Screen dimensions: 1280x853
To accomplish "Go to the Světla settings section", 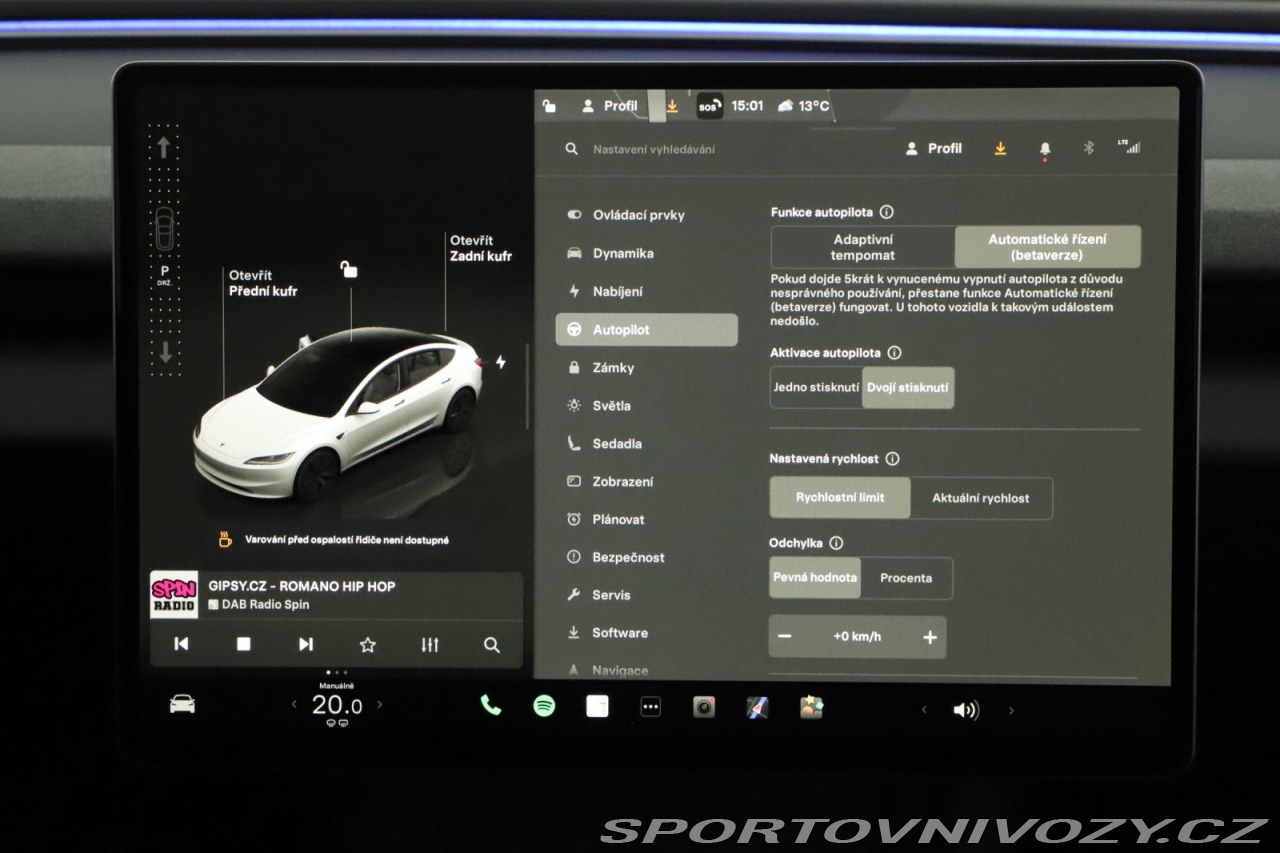I will click(611, 406).
